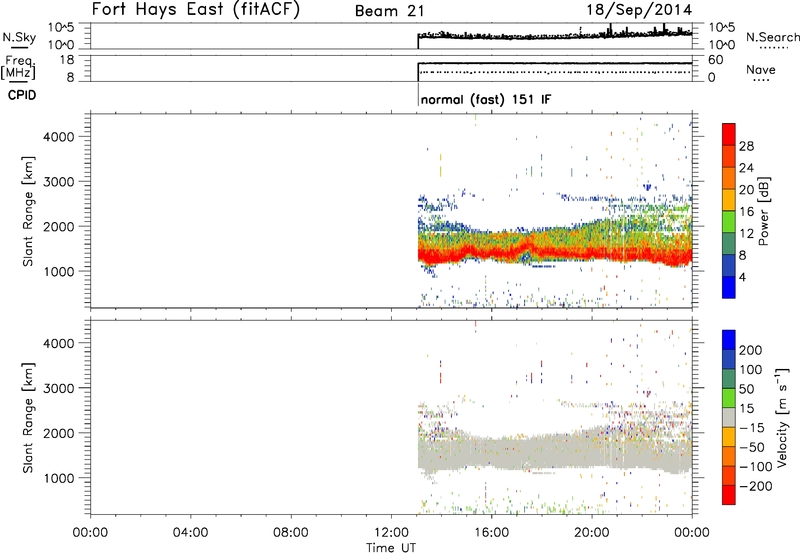This screenshot has width=800, height=554.
Task: Click the '200' label on velocity colorbar
Action: (751, 350)
